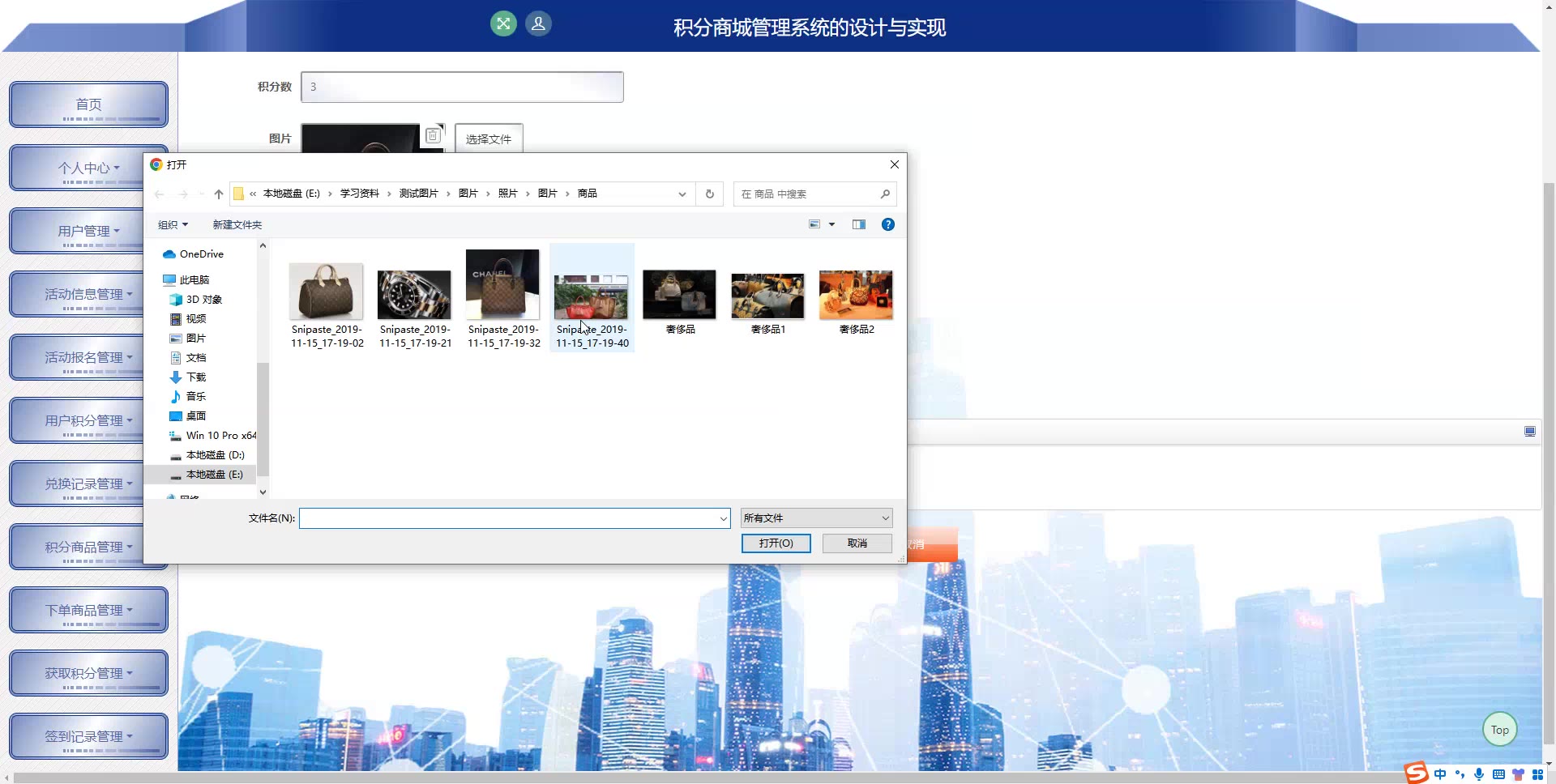The height and width of the screenshot is (784, 1556).
Task: Delete the uploaded image via trash icon
Action: [433, 135]
